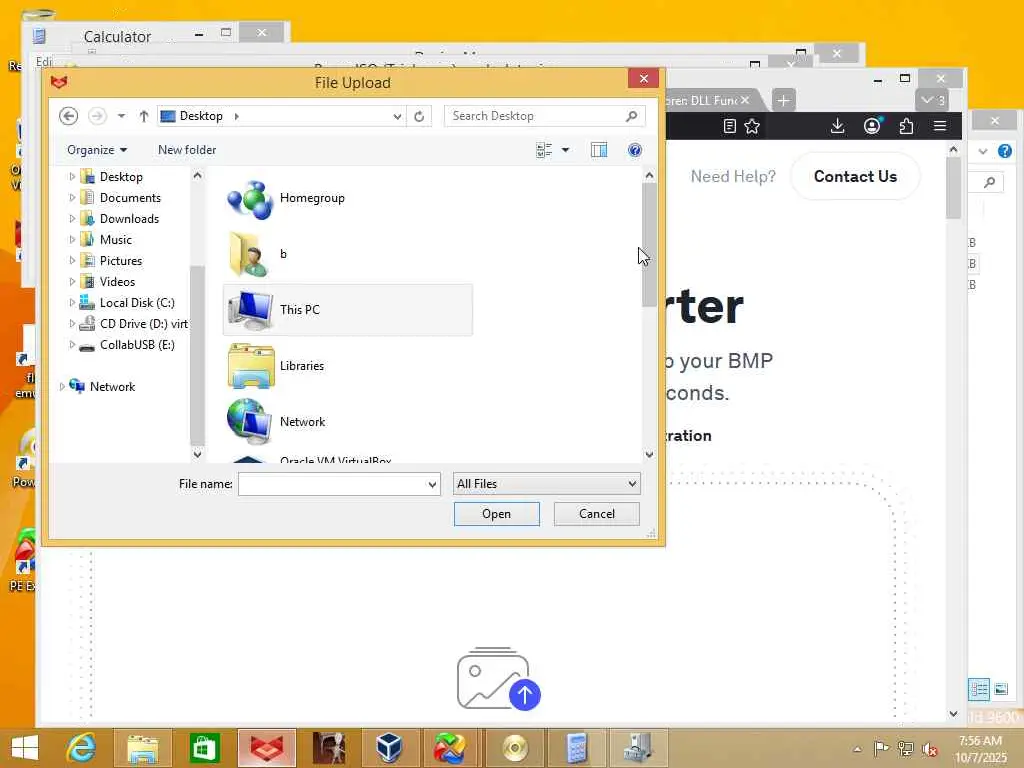Screen dimensions: 1024x768
Task: Open browser account icon
Action: (x=872, y=126)
